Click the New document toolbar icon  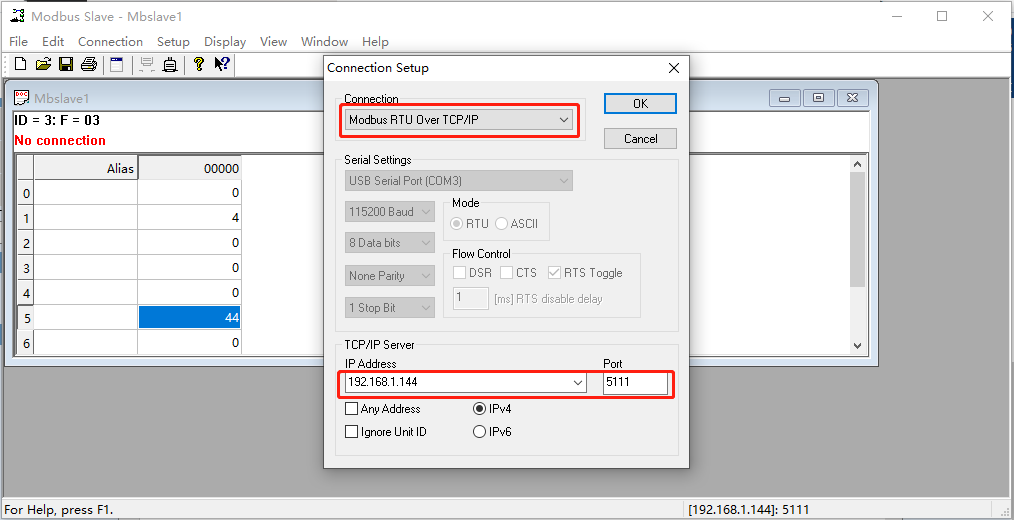(20, 65)
